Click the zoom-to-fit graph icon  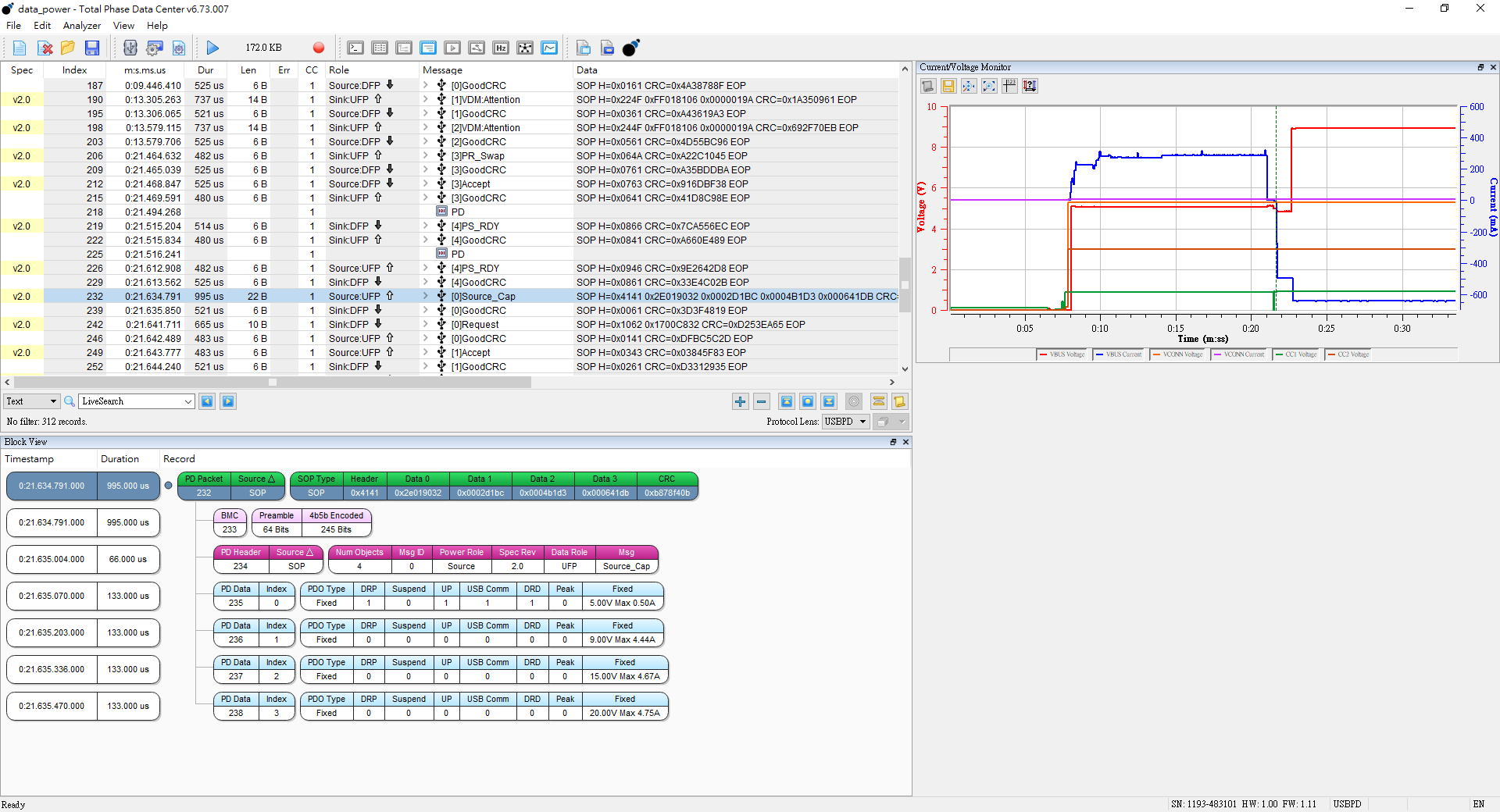pyautogui.click(x=989, y=86)
